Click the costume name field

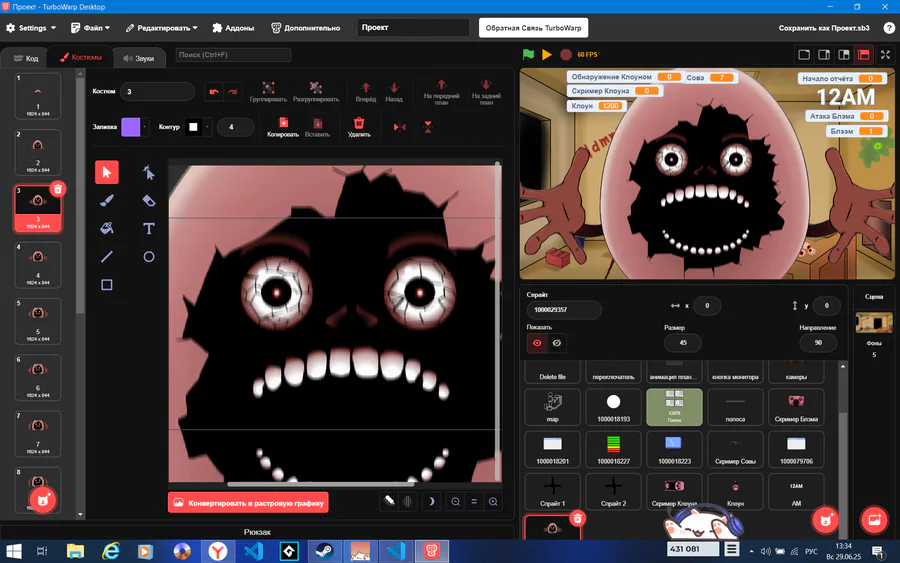point(157,92)
